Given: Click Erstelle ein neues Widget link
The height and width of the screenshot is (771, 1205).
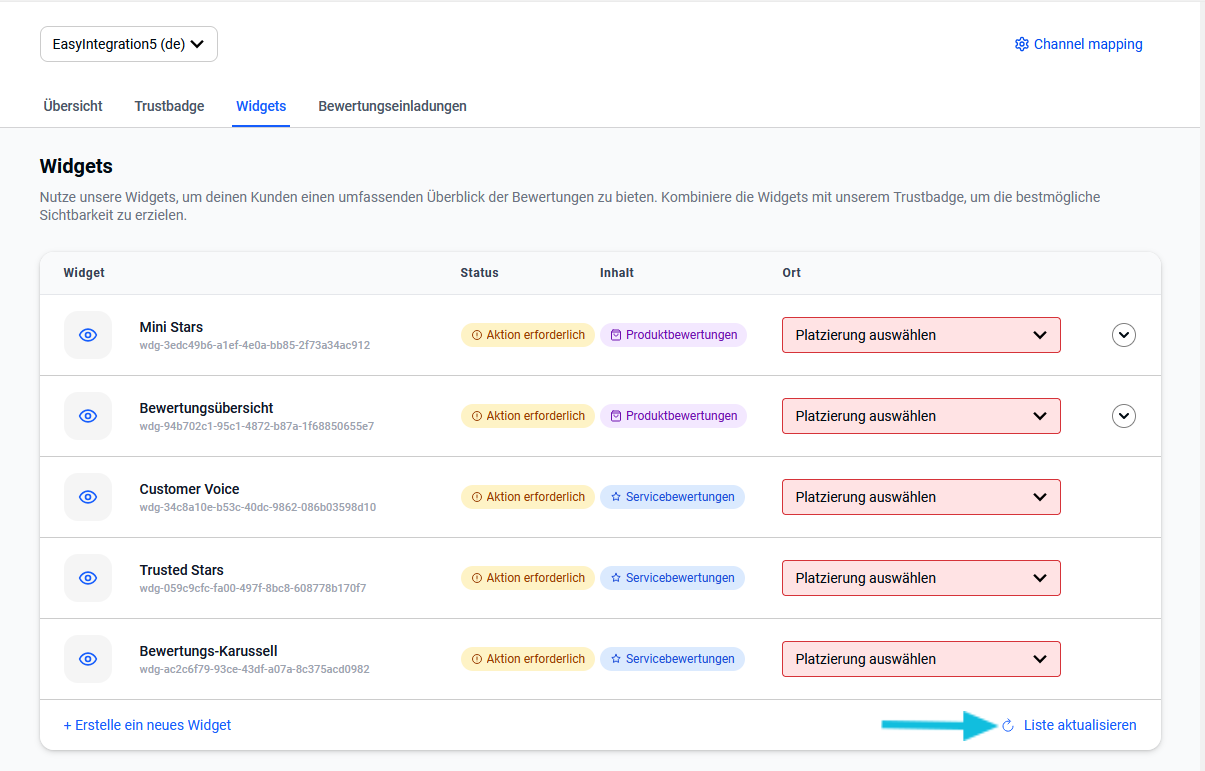Looking at the screenshot, I should (x=147, y=725).
